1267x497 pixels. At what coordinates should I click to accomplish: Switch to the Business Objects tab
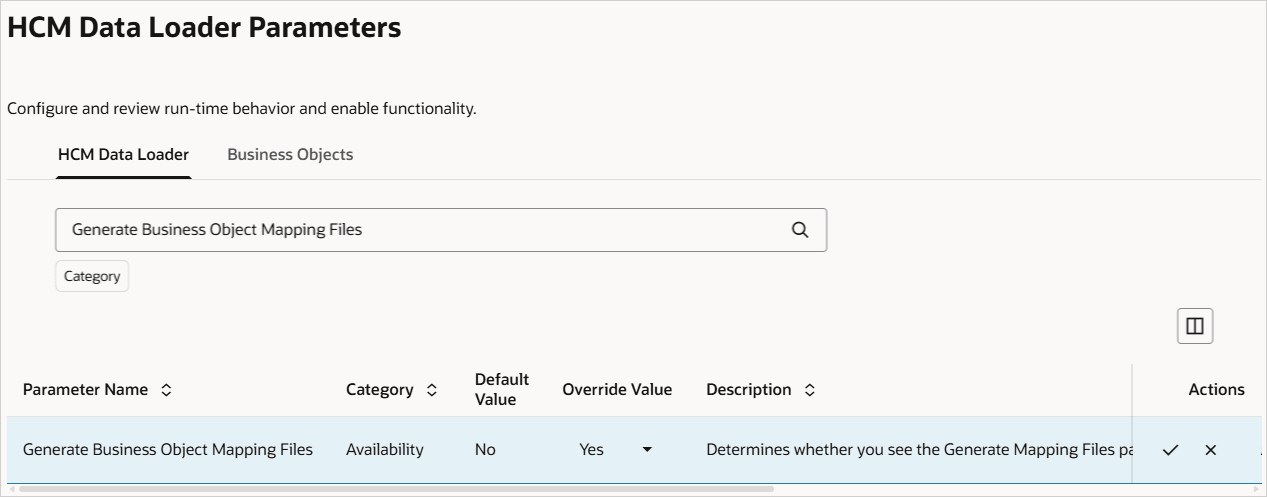[290, 154]
